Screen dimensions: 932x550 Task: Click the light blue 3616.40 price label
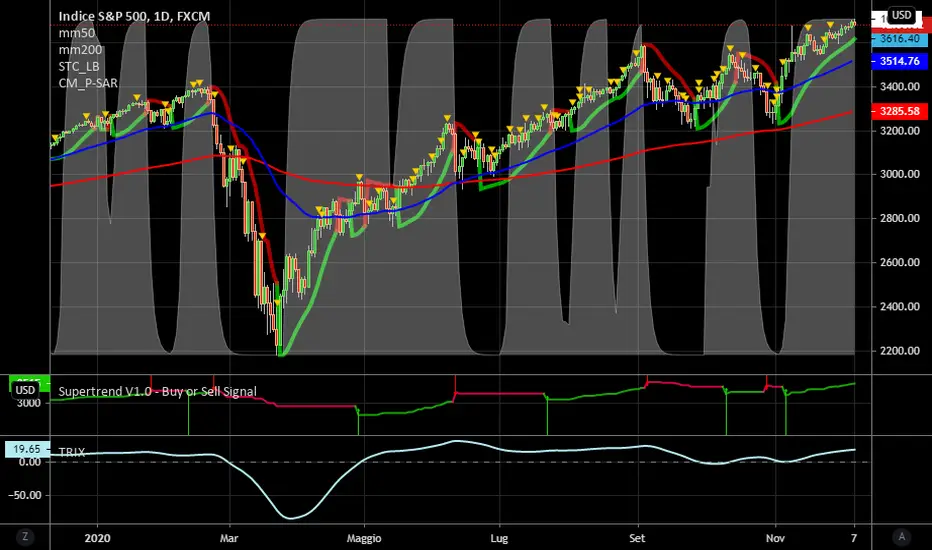pyautogui.click(x=899, y=39)
